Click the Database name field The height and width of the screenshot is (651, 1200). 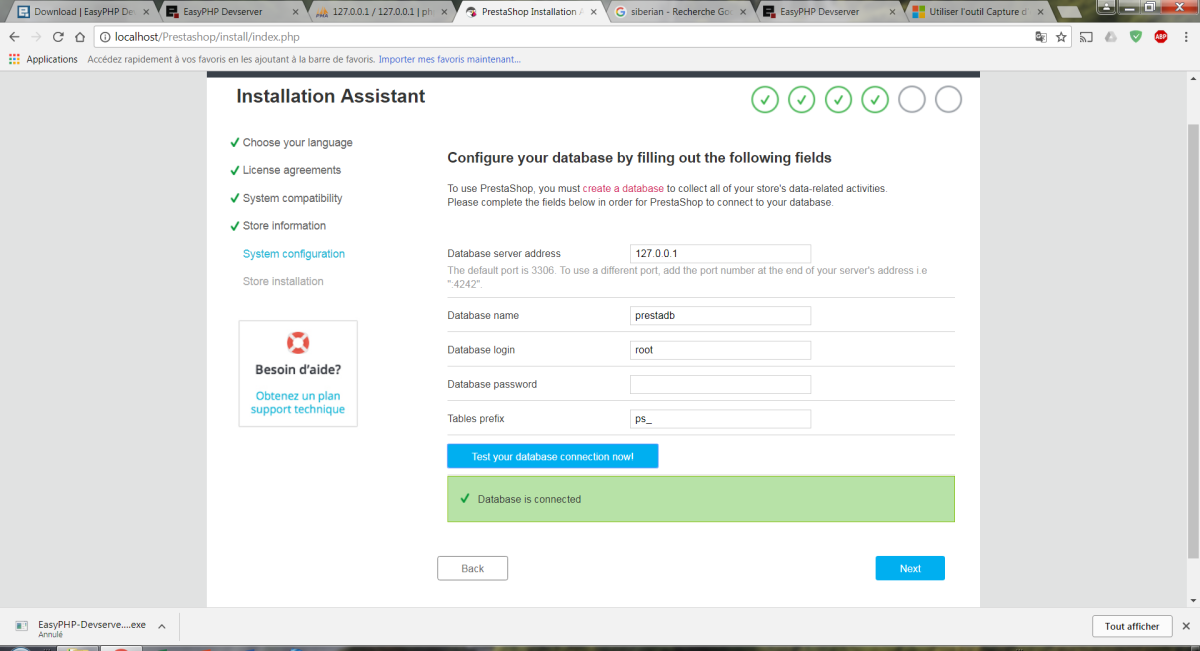point(720,316)
